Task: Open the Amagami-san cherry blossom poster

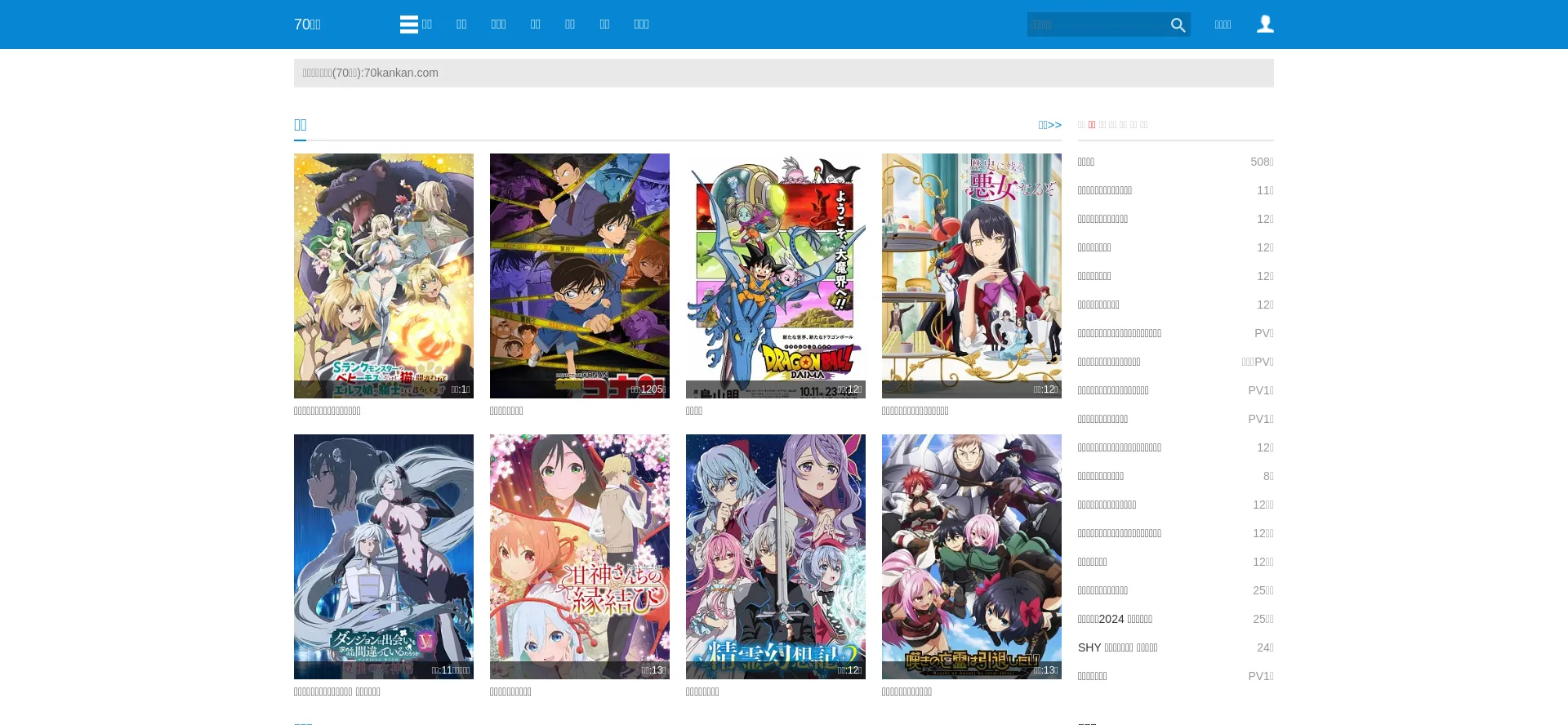Action: [580, 557]
